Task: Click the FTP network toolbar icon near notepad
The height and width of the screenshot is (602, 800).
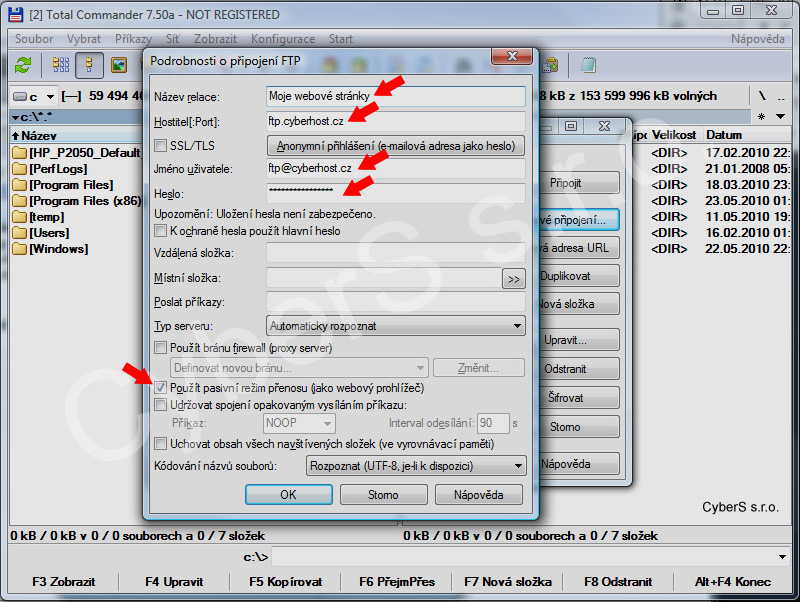Action: coord(551,65)
